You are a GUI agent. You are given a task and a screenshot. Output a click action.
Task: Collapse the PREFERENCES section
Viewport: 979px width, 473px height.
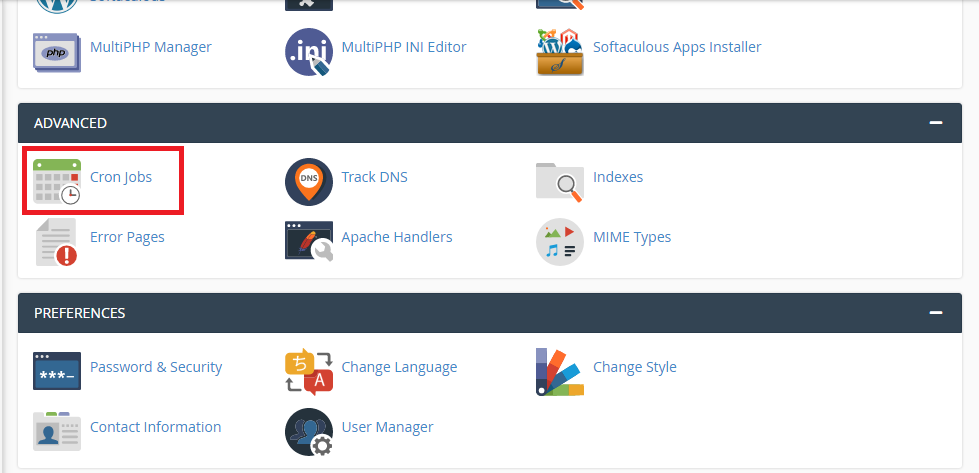(x=935, y=313)
